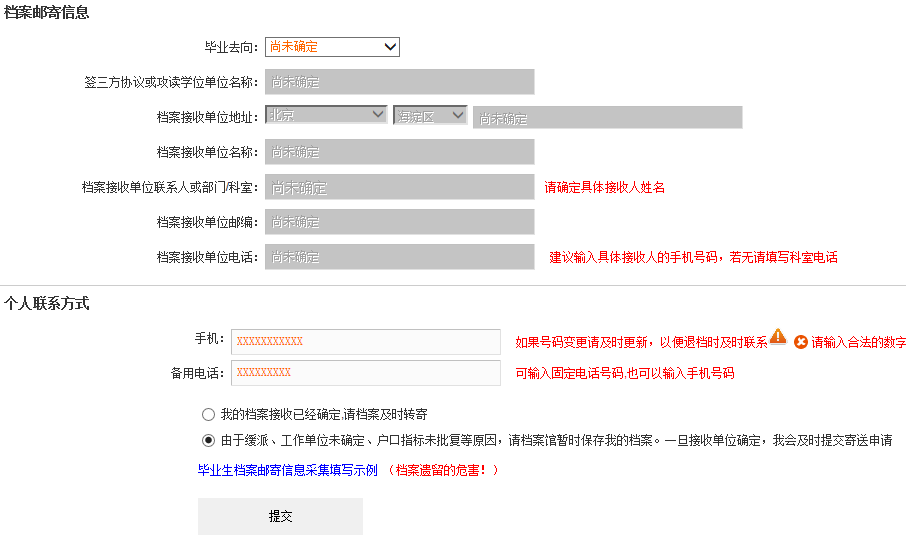Image resolution: width=906 pixels, height=537 pixels.
Task: Open the 毕业去向 dropdown
Action: [332, 46]
